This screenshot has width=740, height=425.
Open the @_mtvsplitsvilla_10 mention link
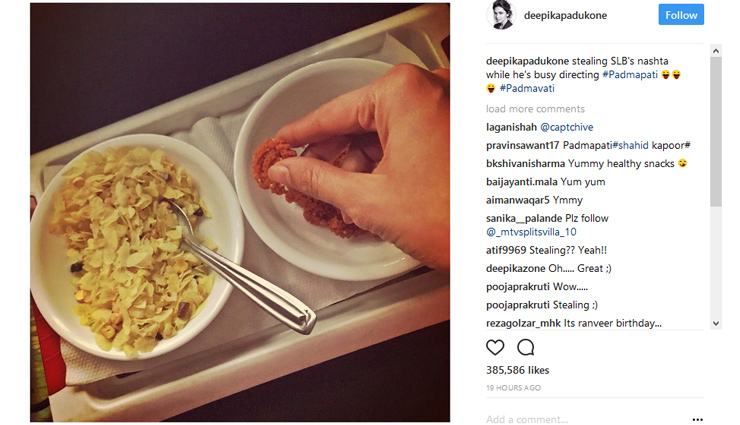point(531,232)
